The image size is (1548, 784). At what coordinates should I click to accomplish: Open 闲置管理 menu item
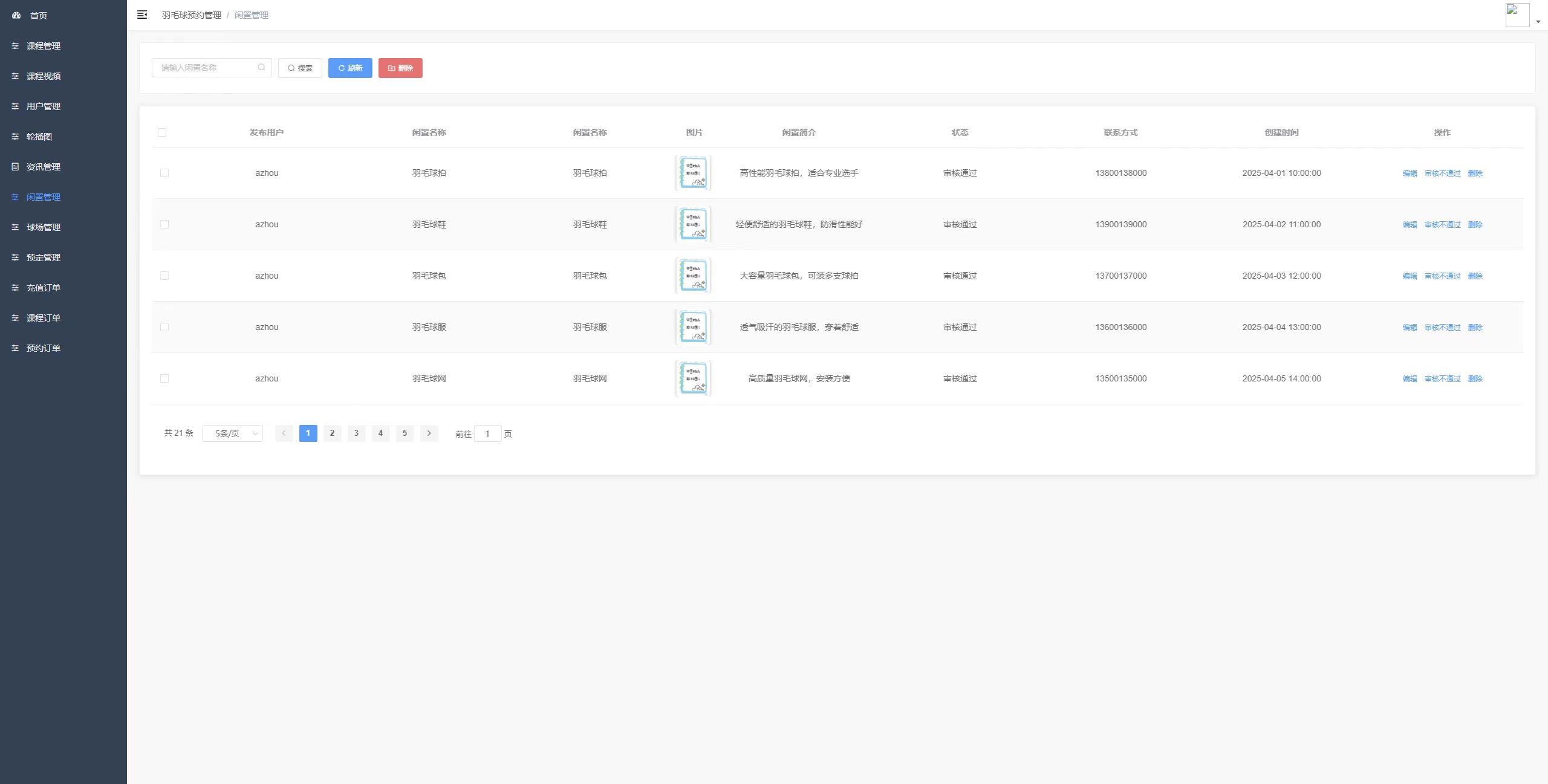pos(63,197)
